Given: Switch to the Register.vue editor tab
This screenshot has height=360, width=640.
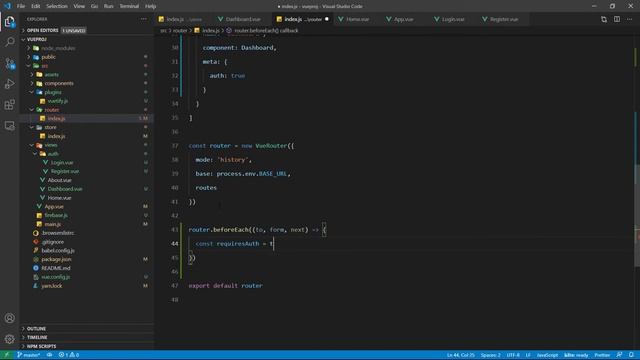Looking at the screenshot, I should point(504,19).
